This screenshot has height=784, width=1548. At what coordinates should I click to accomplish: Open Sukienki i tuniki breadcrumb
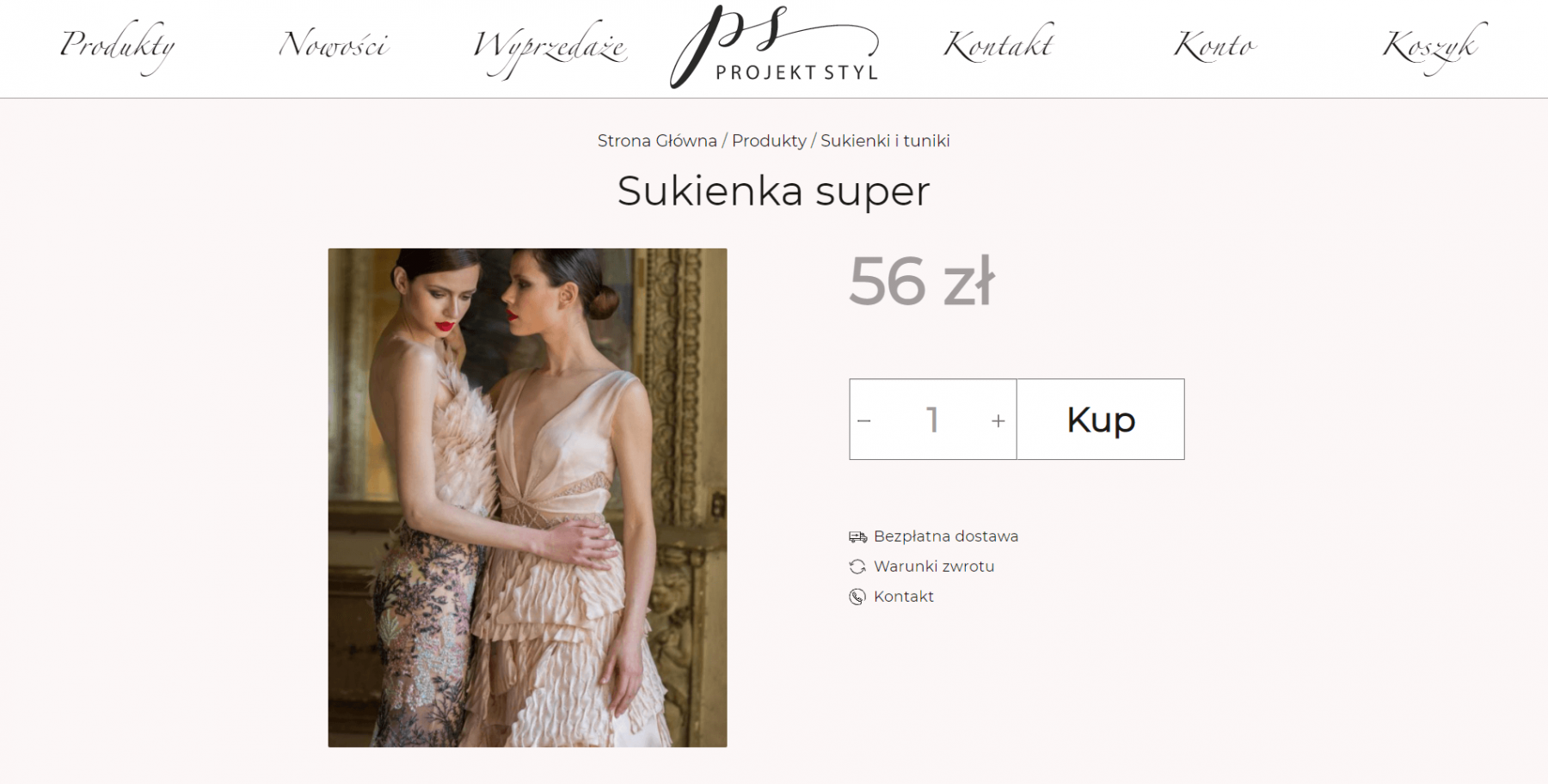pos(885,141)
